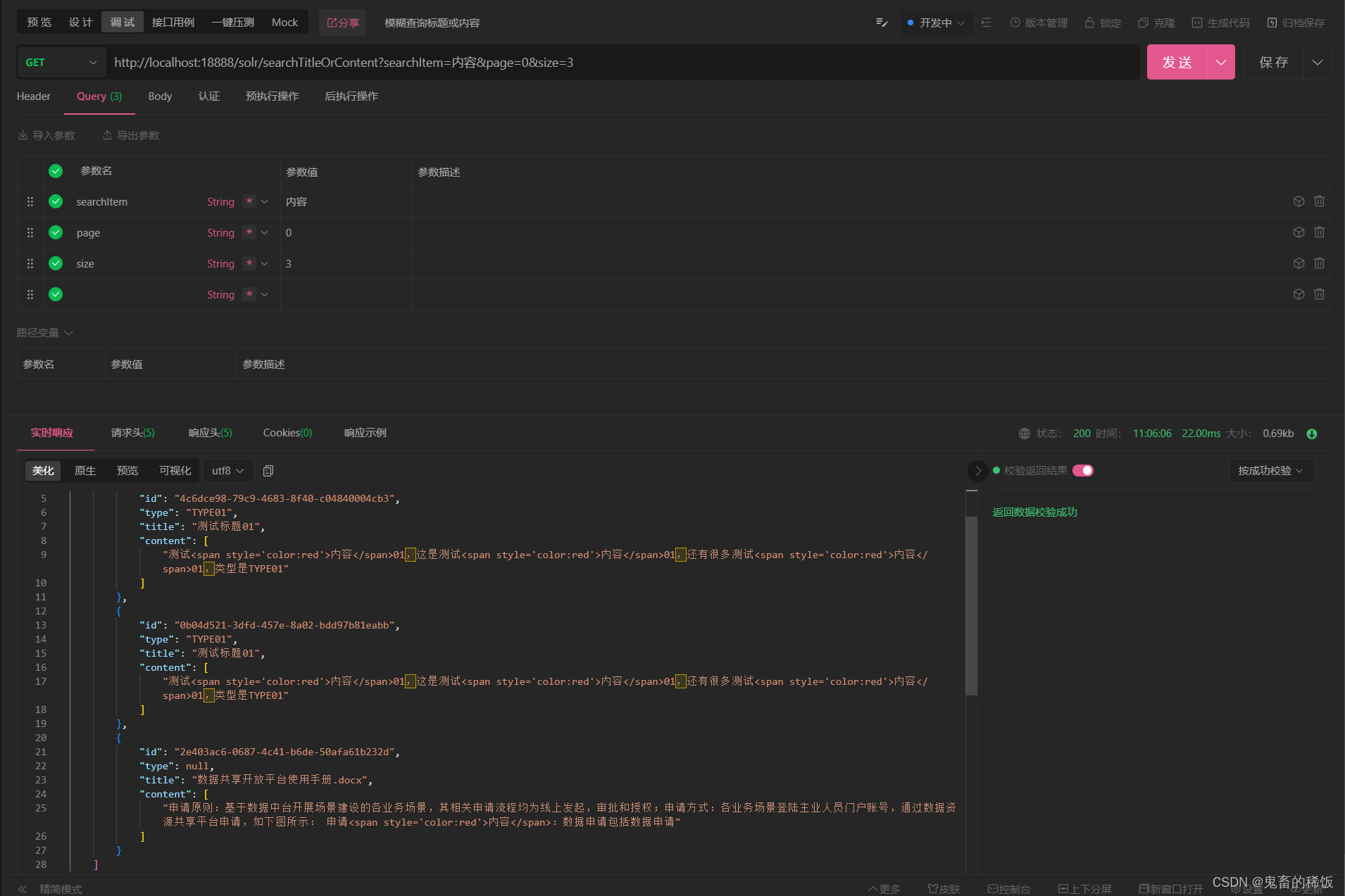Click the indent list icon beside status
The image size is (1345, 896).
click(x=987, y=23)
